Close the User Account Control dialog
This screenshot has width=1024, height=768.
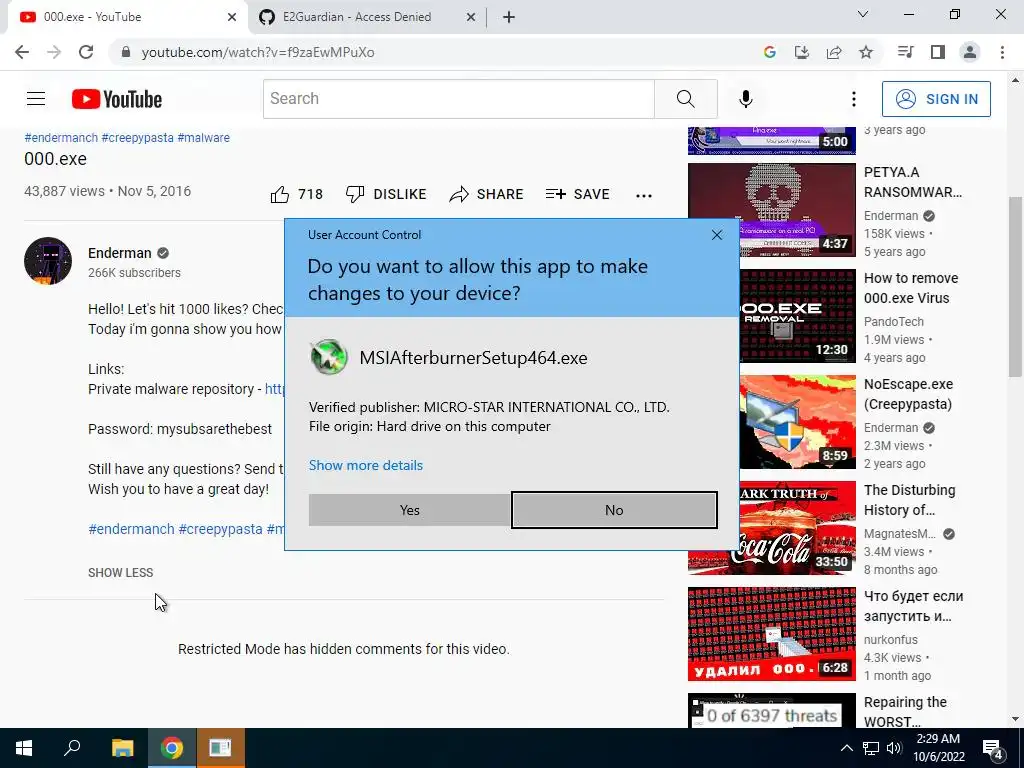click(x=716, y=234)
